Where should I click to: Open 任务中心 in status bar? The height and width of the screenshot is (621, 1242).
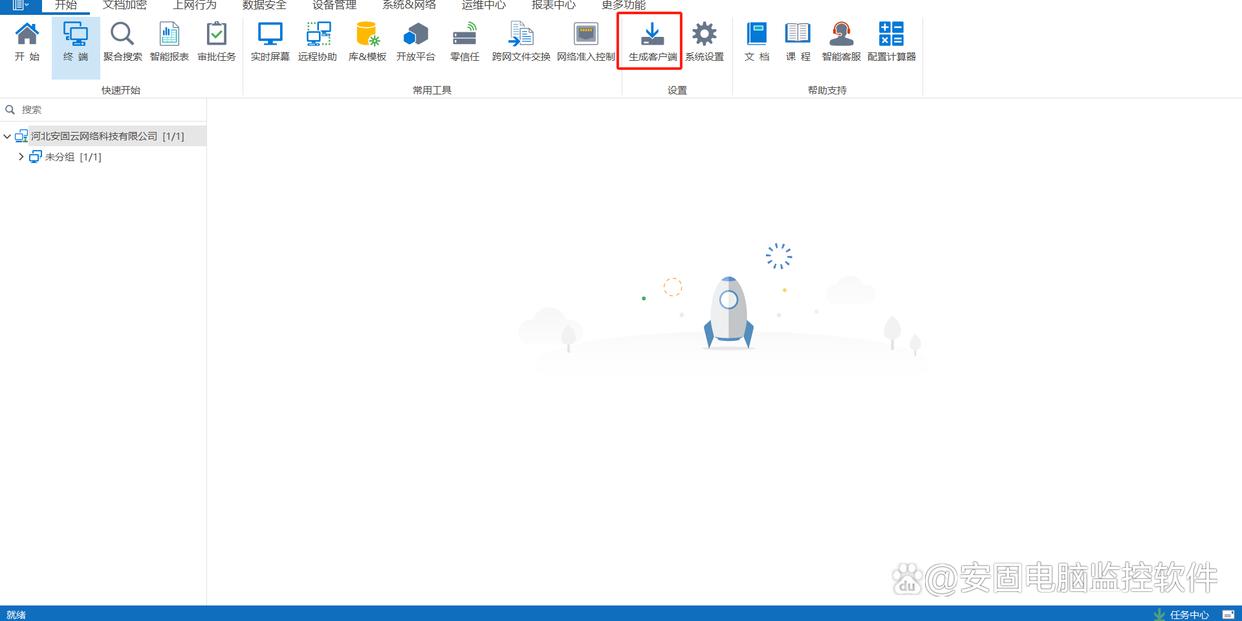[1181, 614]
